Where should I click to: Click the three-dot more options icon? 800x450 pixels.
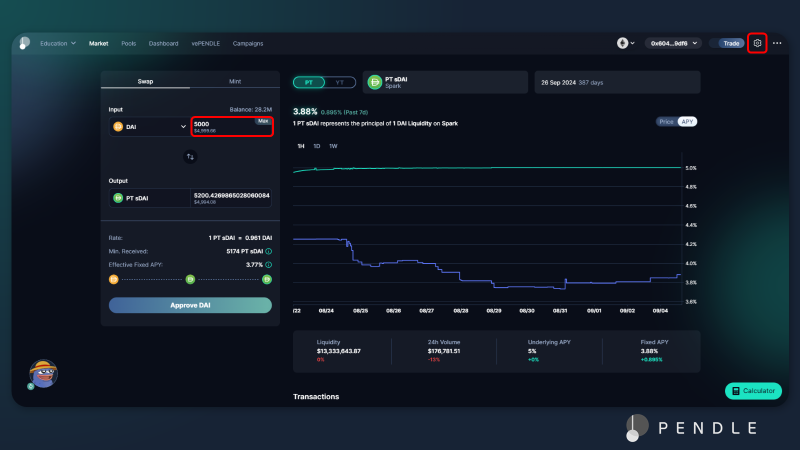pyautogui.click(x=777, y=43)
